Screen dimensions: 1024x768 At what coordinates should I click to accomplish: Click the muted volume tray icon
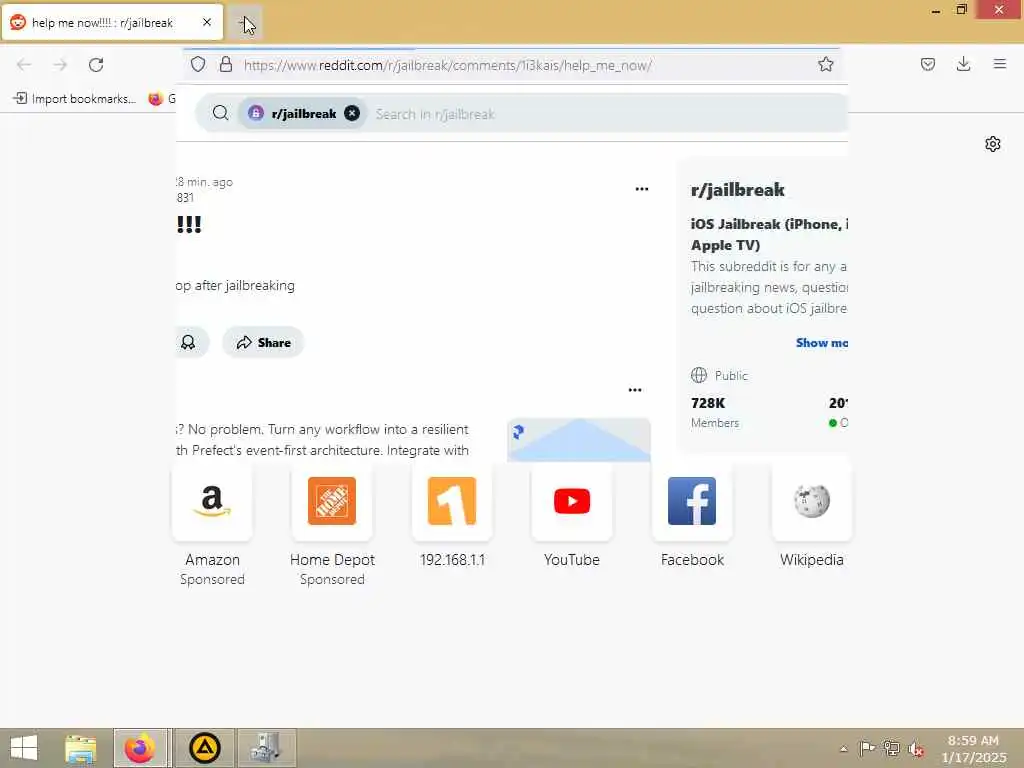coord(916,748)
